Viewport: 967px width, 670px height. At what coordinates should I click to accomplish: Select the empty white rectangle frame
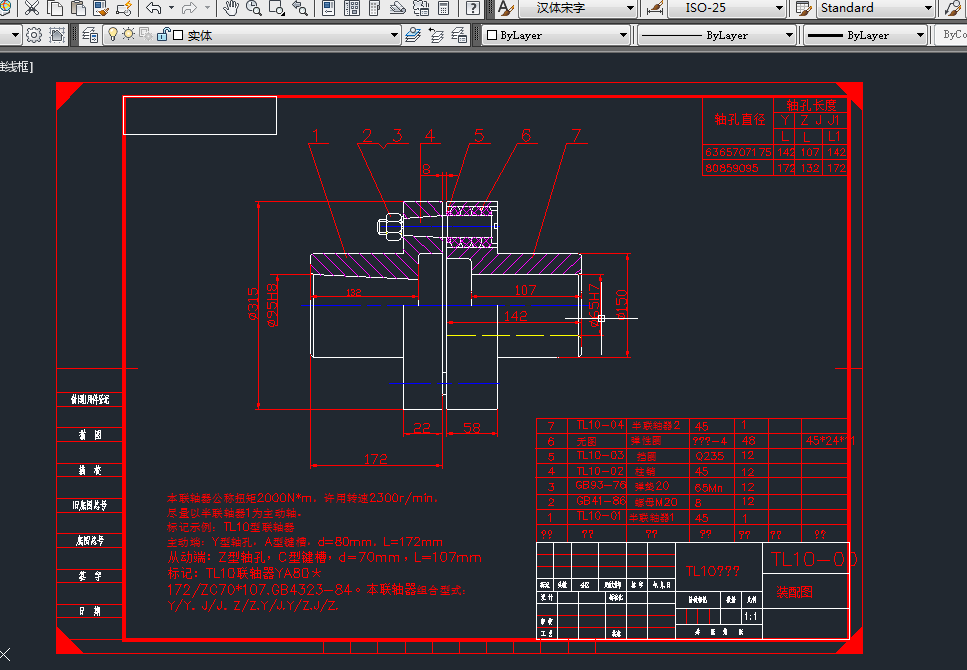(200, 115)
